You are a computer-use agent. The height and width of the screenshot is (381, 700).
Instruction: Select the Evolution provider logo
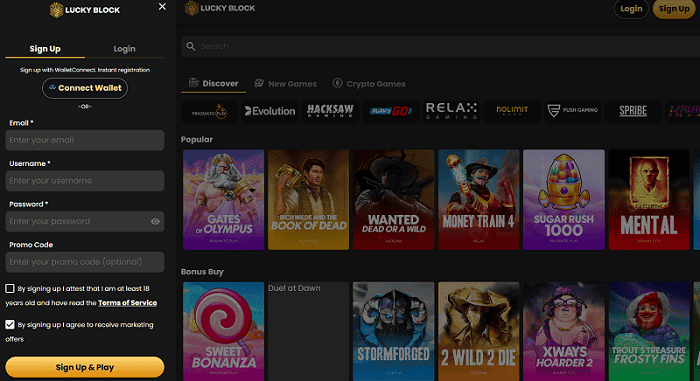point(270,111)
